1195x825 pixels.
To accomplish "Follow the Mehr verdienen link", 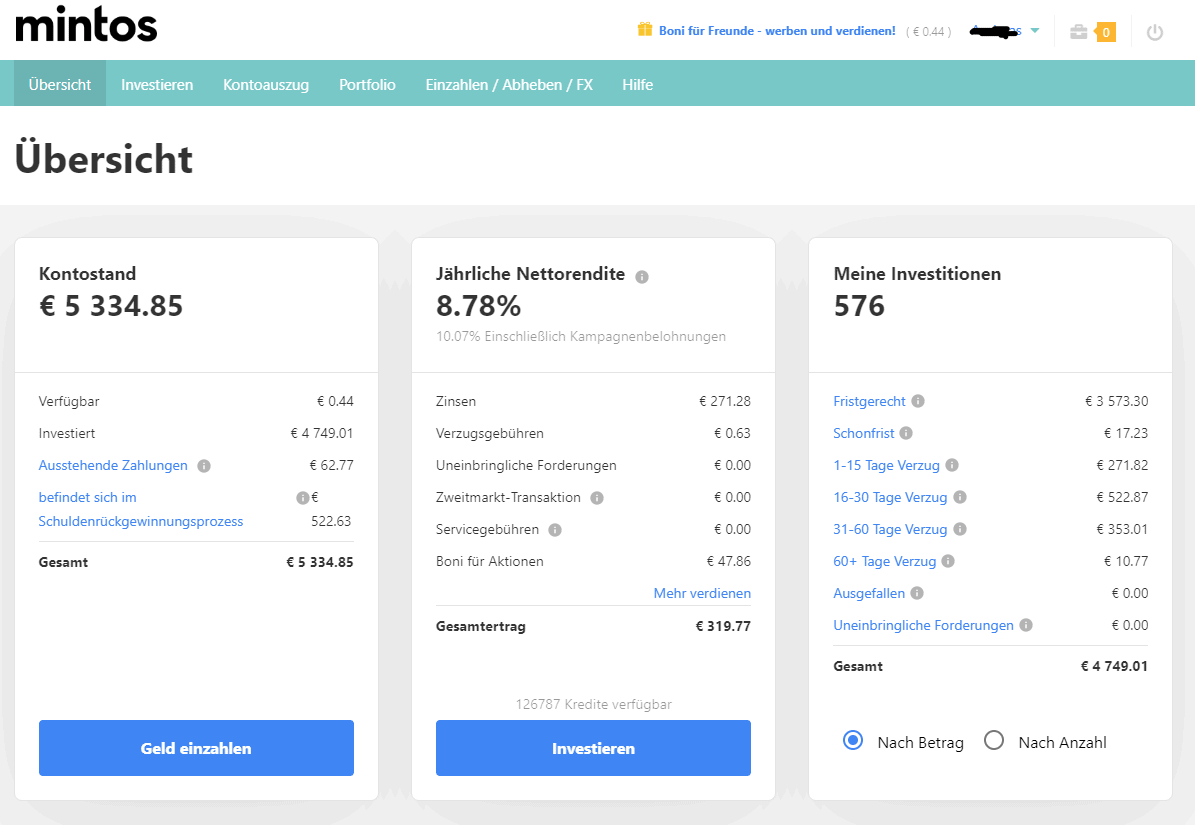I will pos(702,594).
